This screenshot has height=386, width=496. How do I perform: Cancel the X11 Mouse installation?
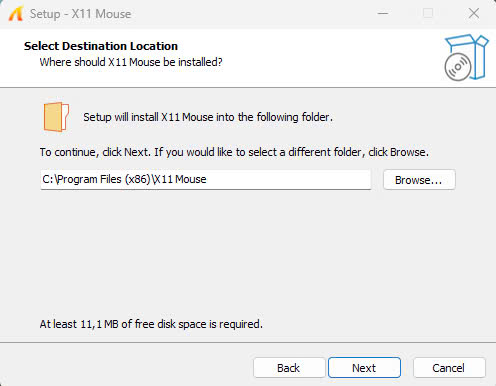449,368
